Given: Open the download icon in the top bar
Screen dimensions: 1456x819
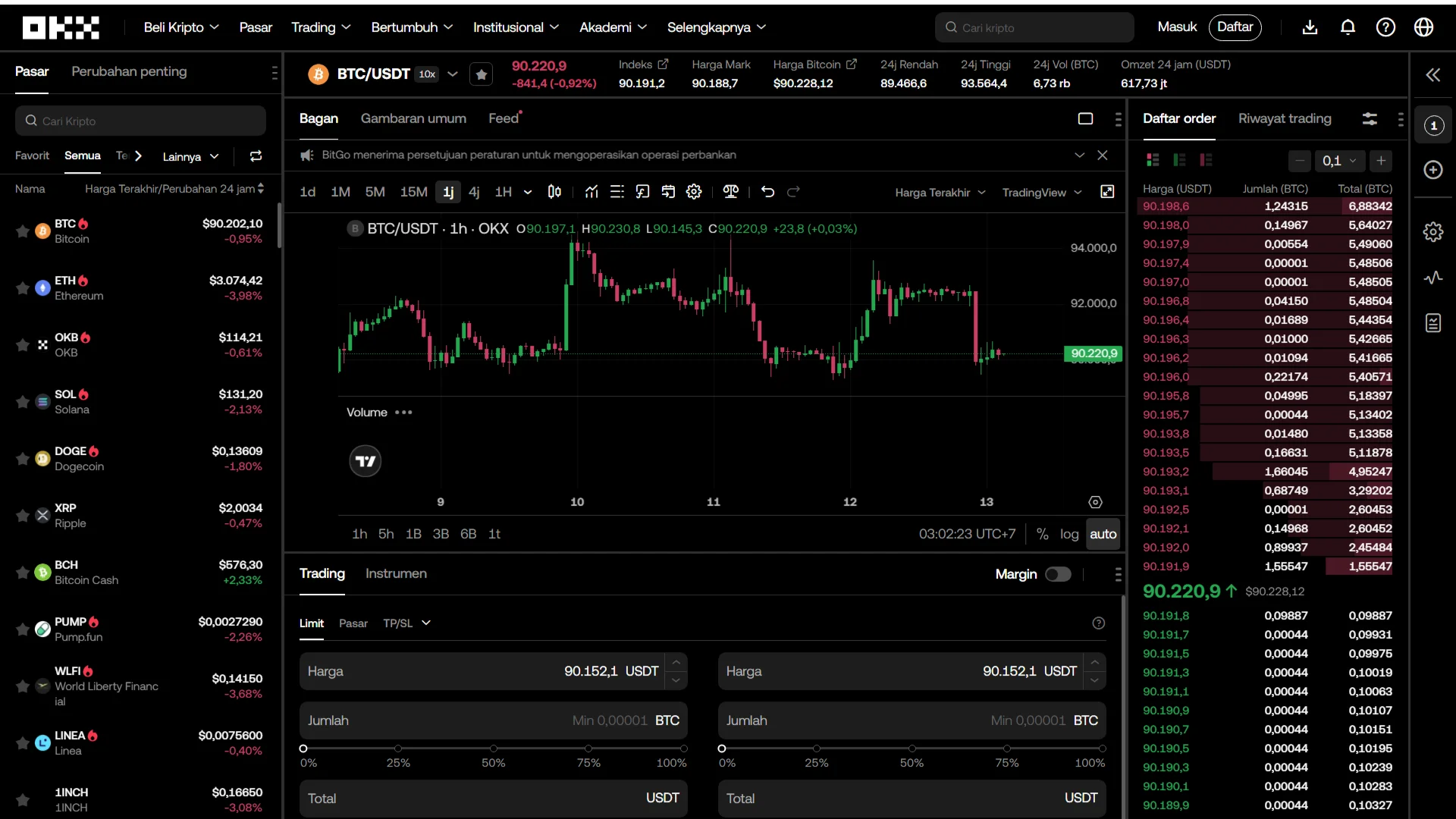Looking at the screenshot, I should click(x=1310, y=27).
